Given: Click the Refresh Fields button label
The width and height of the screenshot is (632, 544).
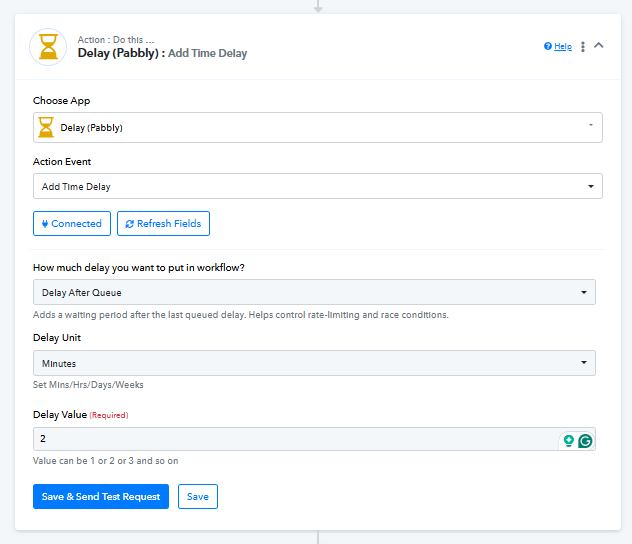Looking at the screenshot, I should click(x=169, y=224).
